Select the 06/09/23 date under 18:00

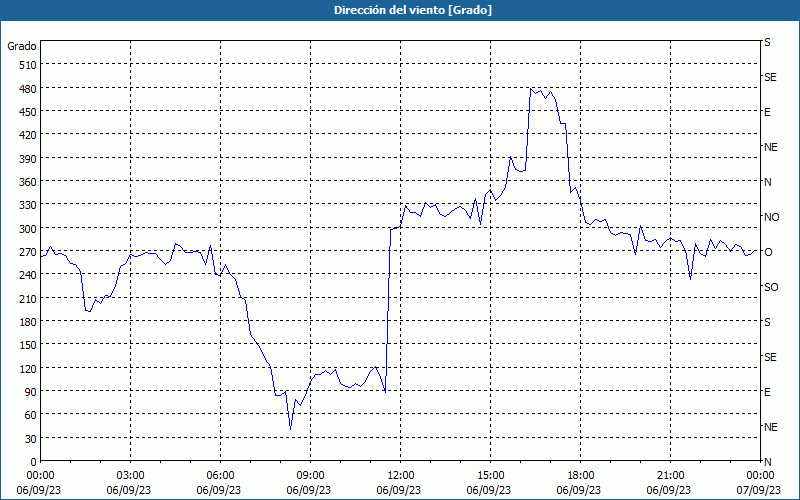point(579,490)
